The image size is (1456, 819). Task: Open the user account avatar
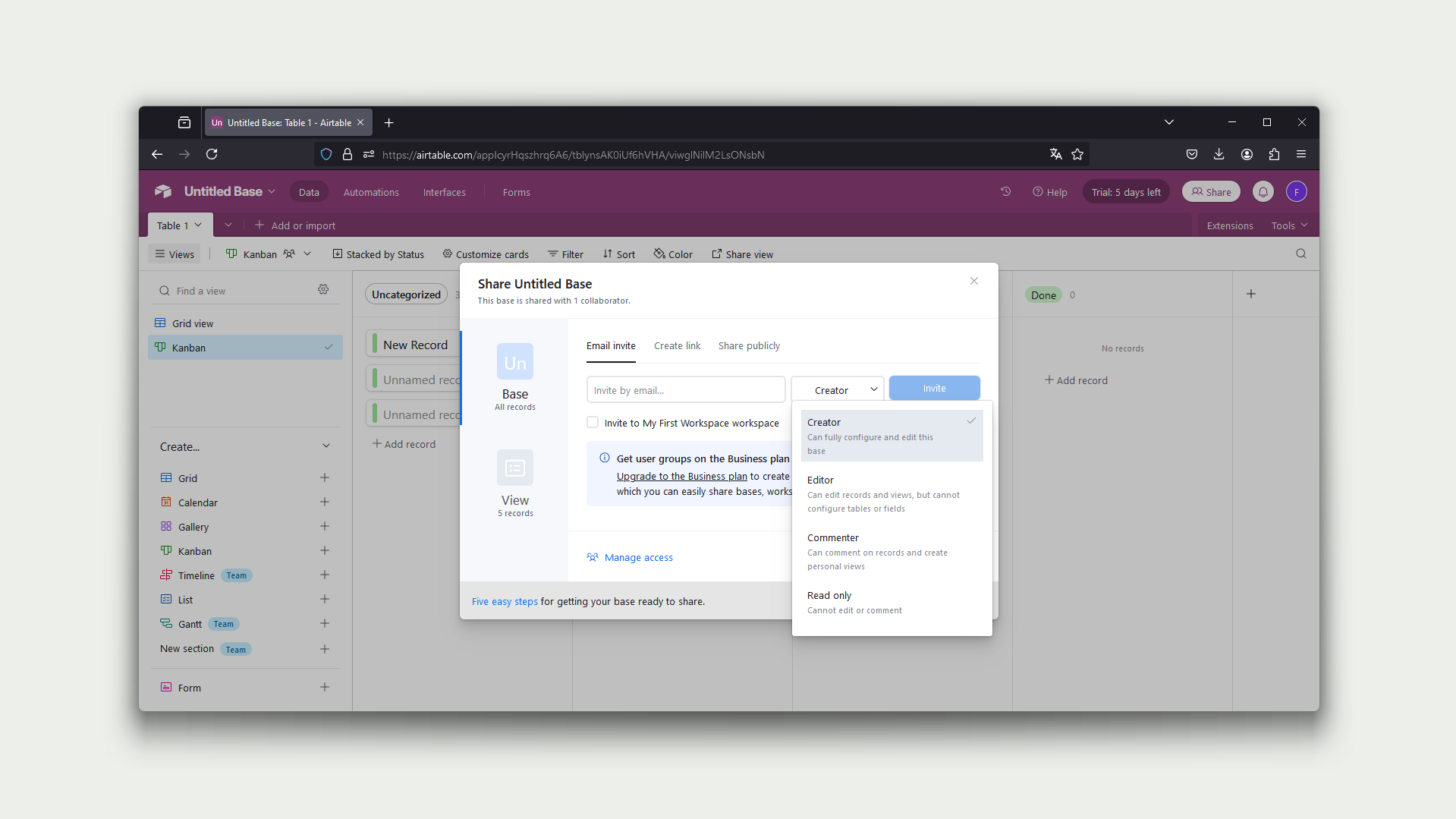click(x=1297, y=192)
